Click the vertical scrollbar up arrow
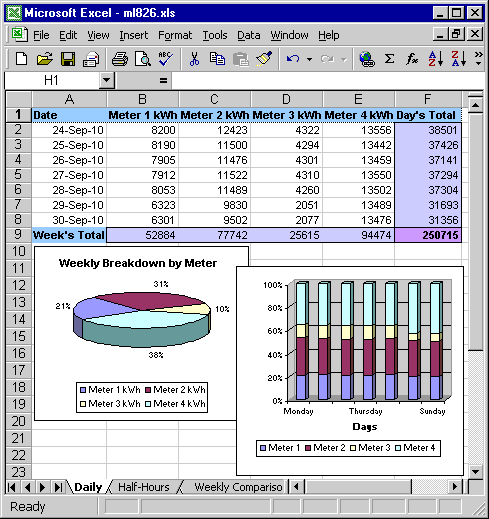The image size is (489, 519). [x=475, y=105]
